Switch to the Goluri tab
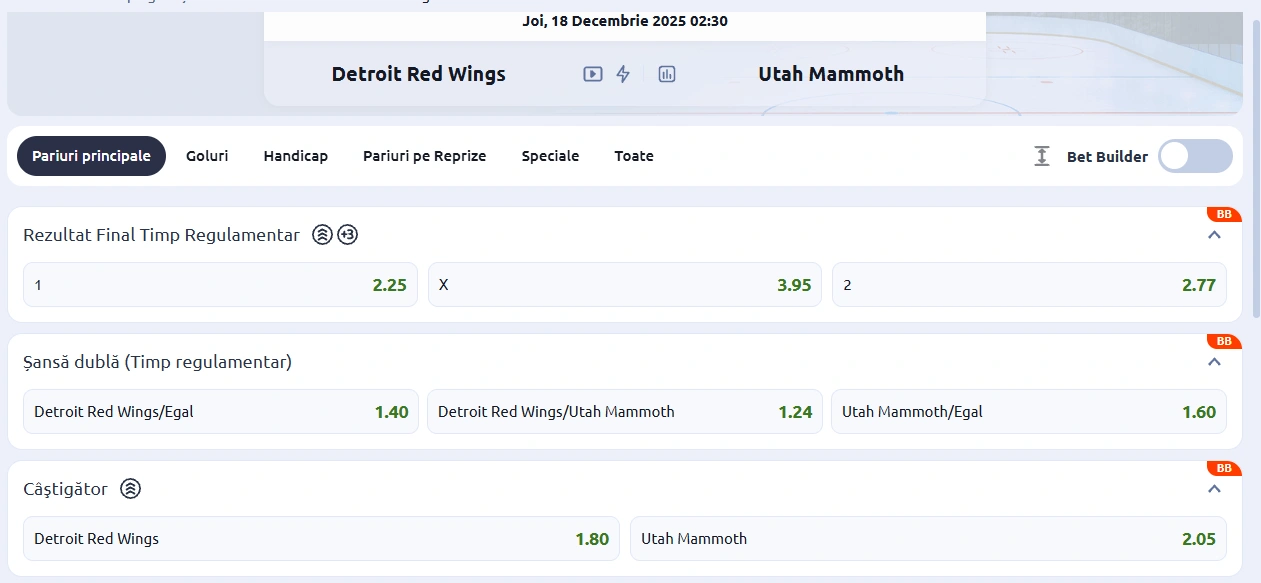This screenshot has height=583, width=1261. point(207,156)
